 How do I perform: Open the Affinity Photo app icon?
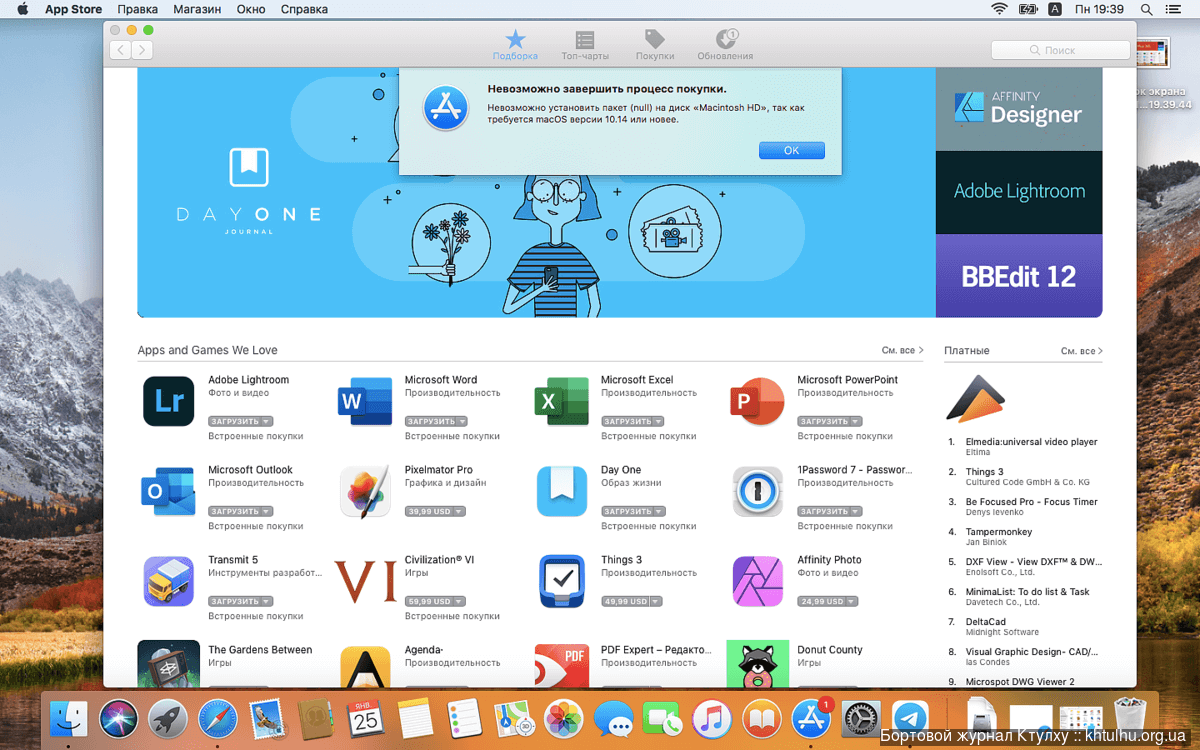[757, 582]
